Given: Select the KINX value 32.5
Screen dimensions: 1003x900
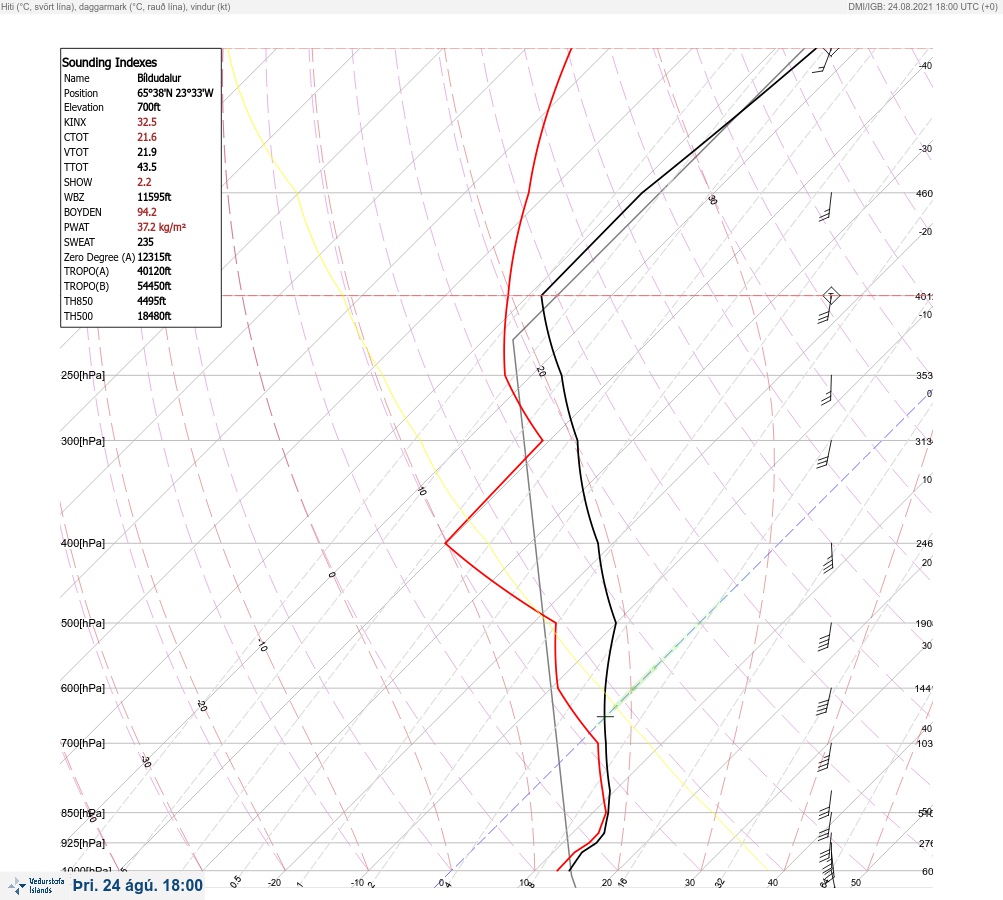Looking at the screenshot, I should click(146, 122).
